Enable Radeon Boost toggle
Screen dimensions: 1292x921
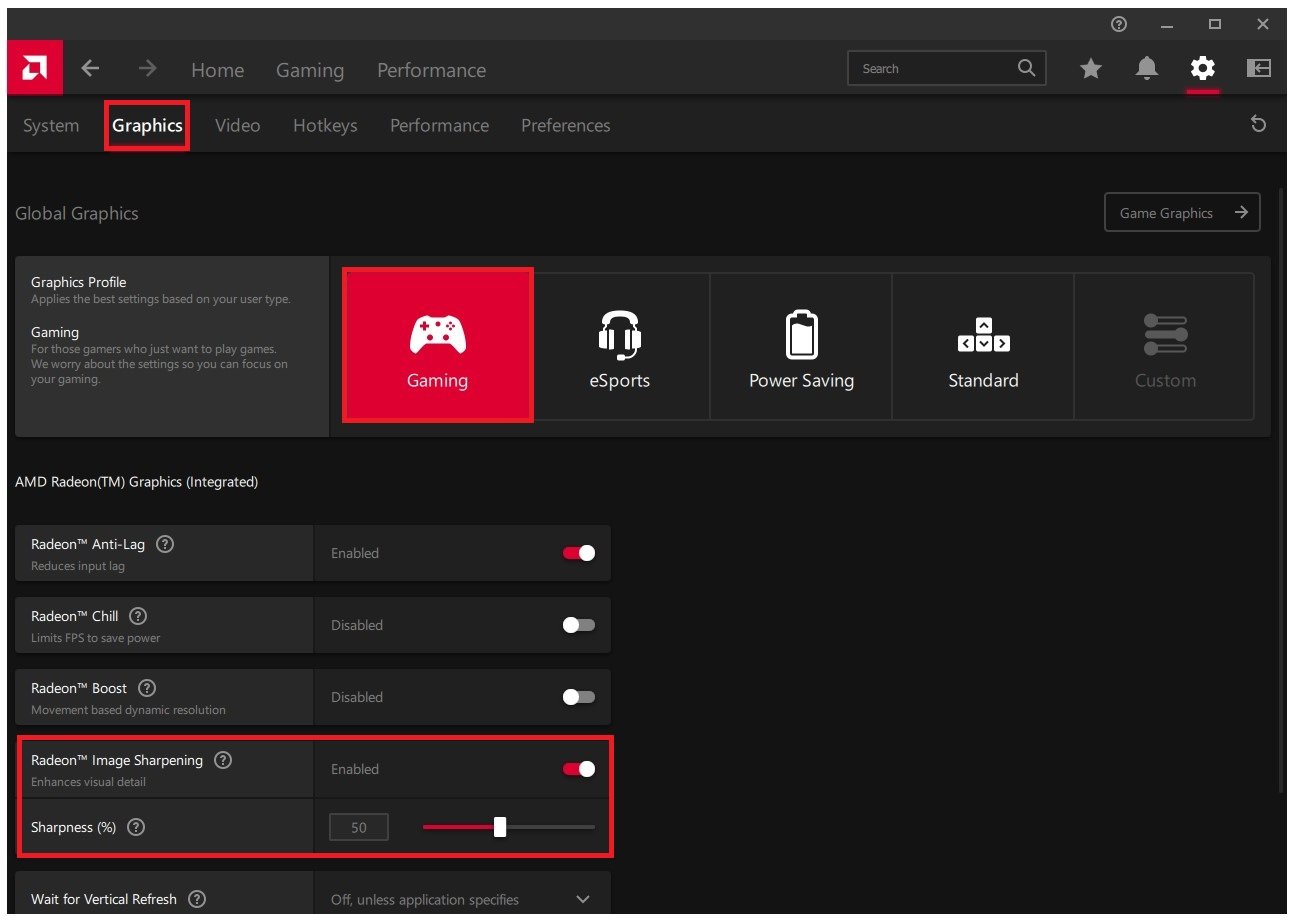[x=579, y=697]
